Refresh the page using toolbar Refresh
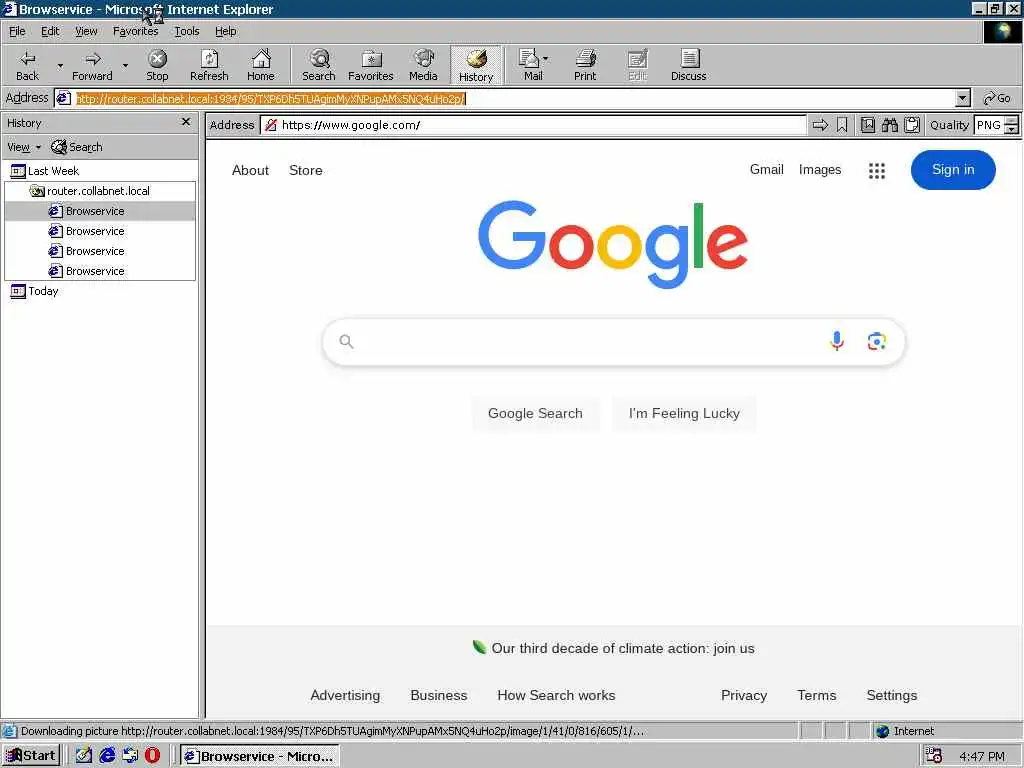 pos(209,65)
